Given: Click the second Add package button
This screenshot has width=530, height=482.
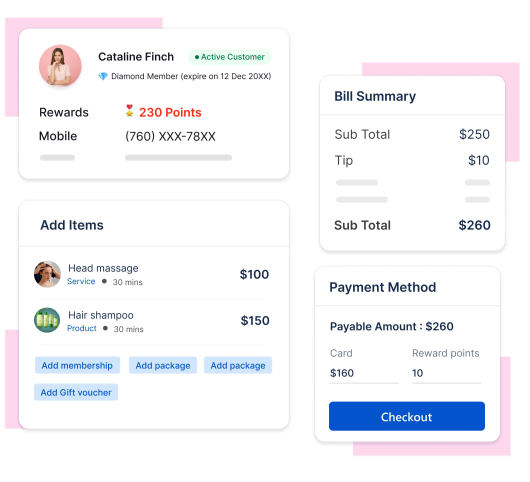Looking at the screenshot, I should [x=238, y=365].
